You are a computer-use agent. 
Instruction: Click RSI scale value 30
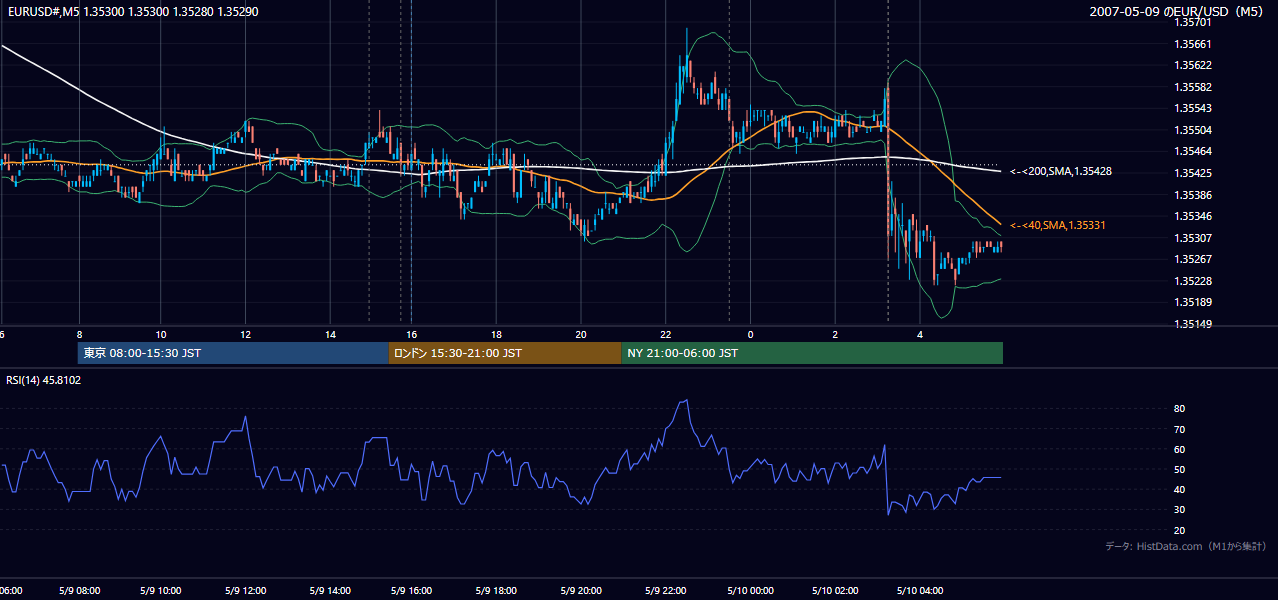pyautogui.click(x=1179, y=510)
